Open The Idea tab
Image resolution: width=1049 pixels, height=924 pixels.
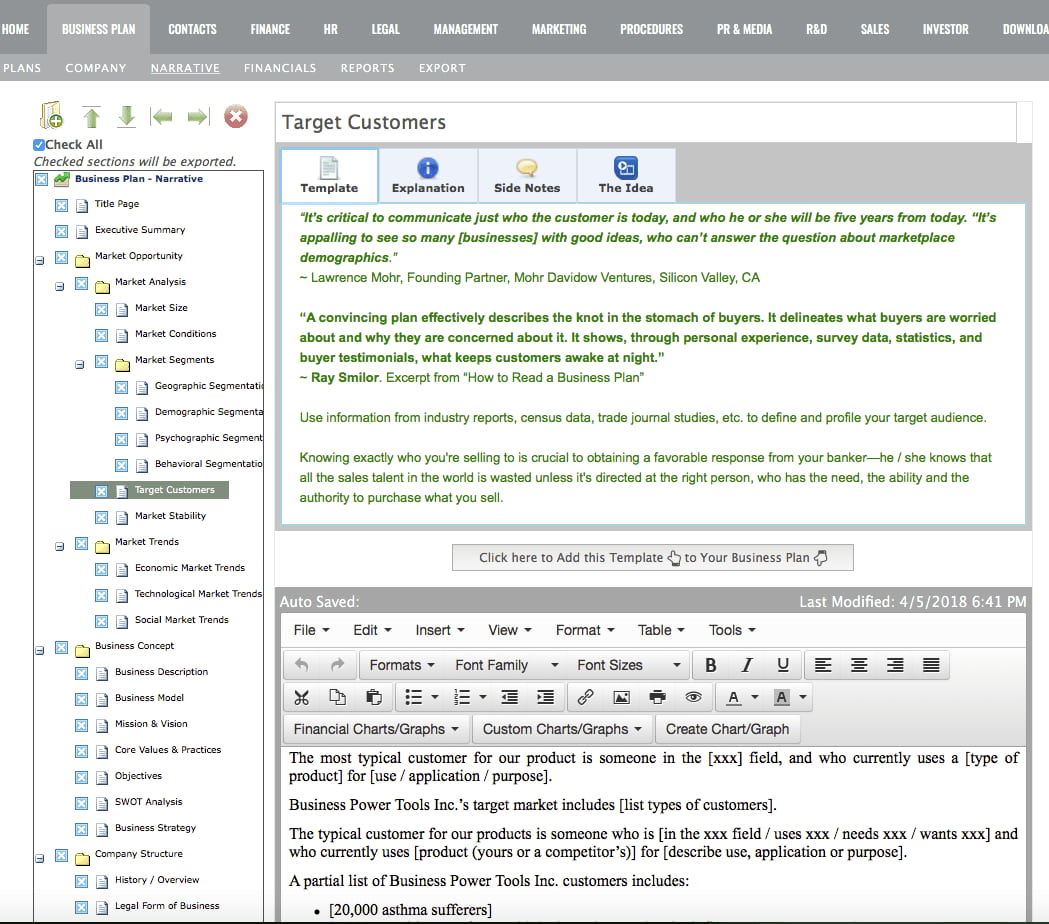pos(626,176)
